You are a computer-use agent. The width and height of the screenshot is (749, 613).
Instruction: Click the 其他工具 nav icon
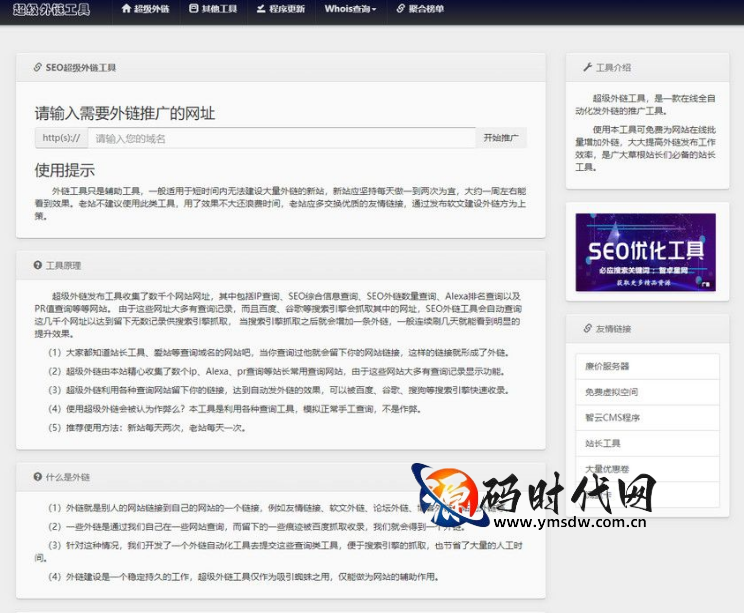coord(193,9)
